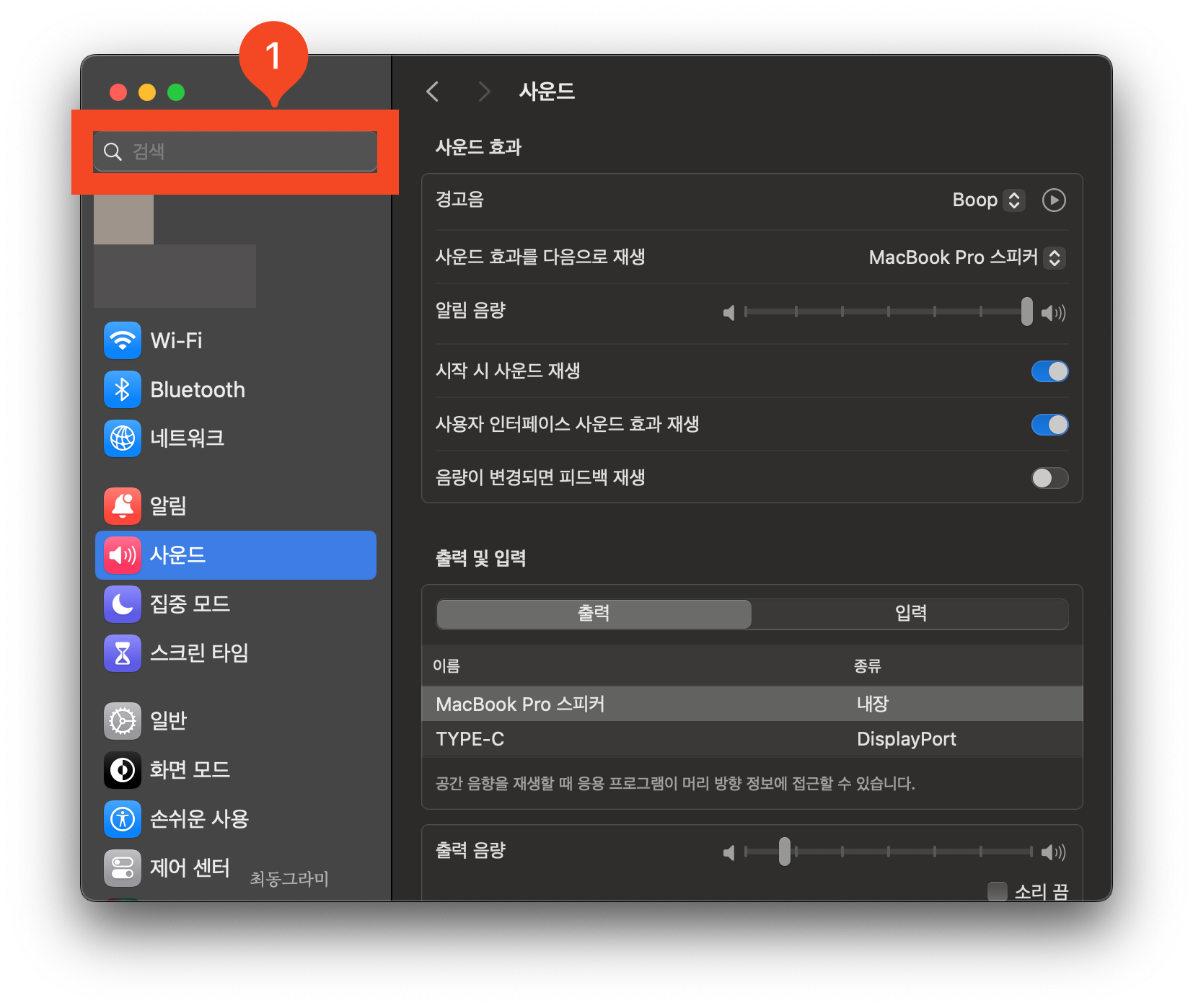Select 집중 모드 label in sidebar
The width and height of the screenshot is (1193, 1008).
coord(190,604)
